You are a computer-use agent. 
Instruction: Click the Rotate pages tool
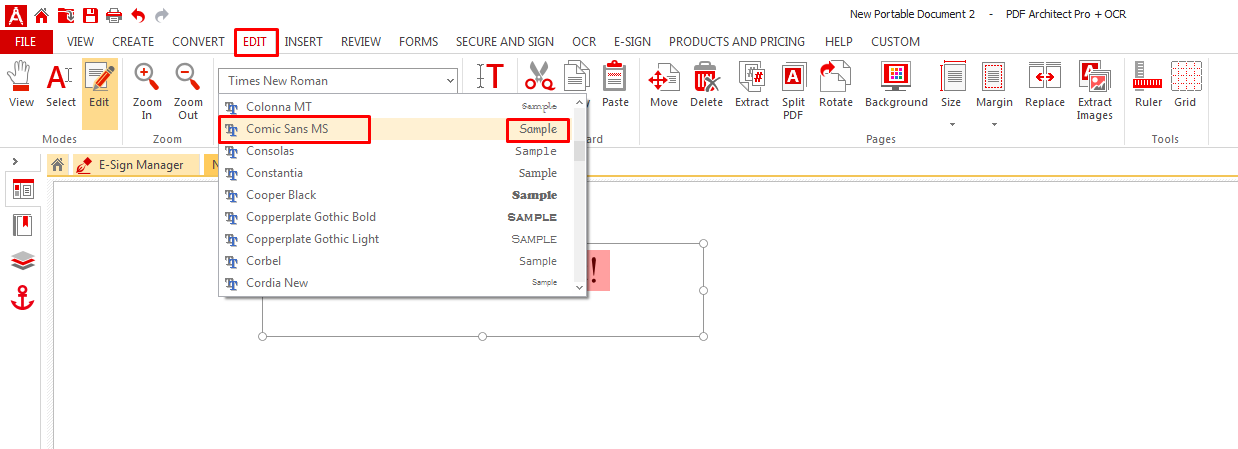click(836, 86)
